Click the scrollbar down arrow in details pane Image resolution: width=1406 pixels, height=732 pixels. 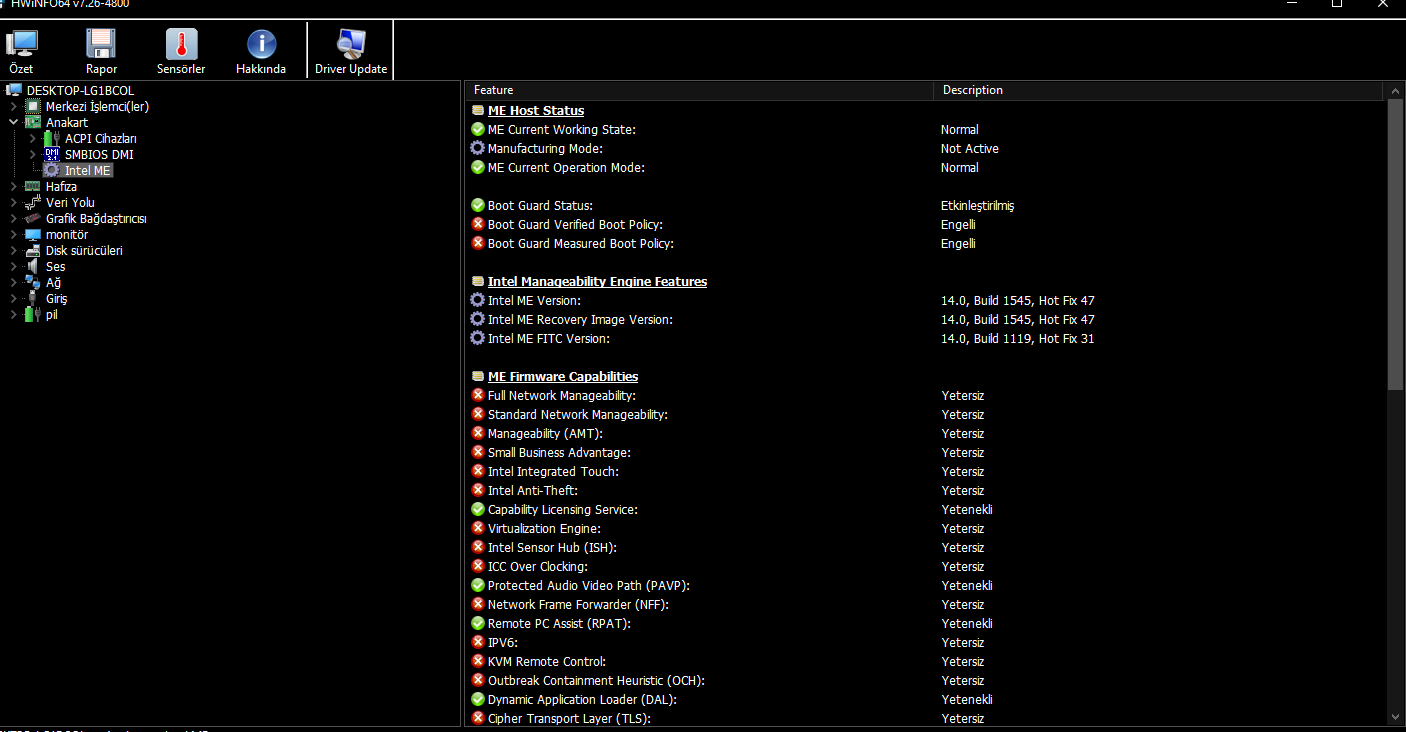point(1396,716)
